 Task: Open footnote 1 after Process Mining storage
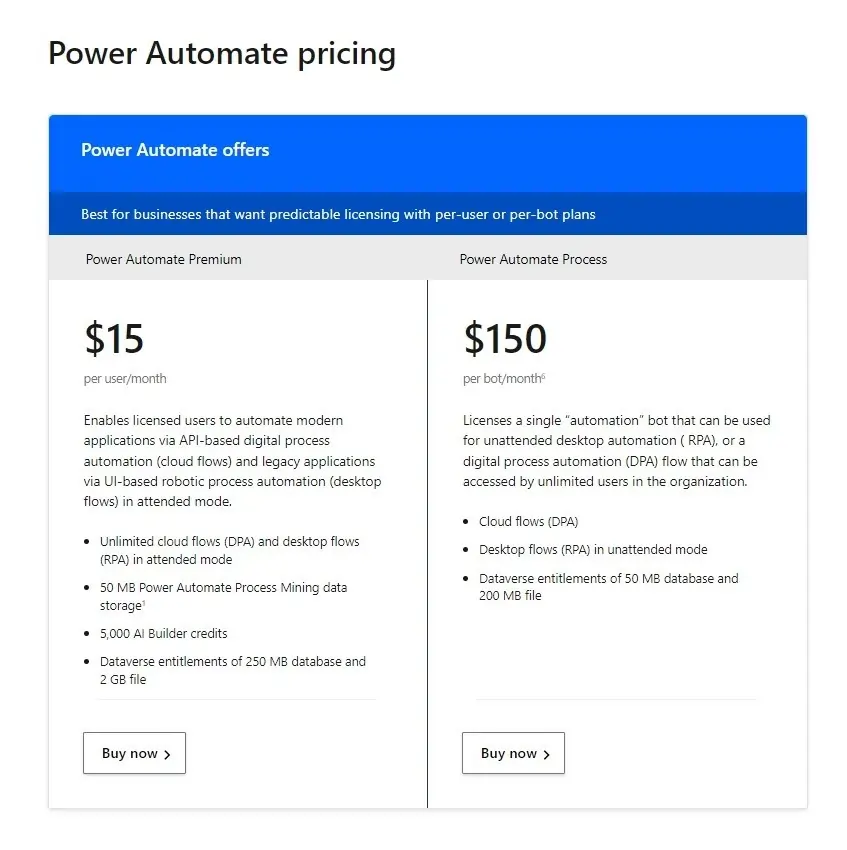tap(144, 602)
